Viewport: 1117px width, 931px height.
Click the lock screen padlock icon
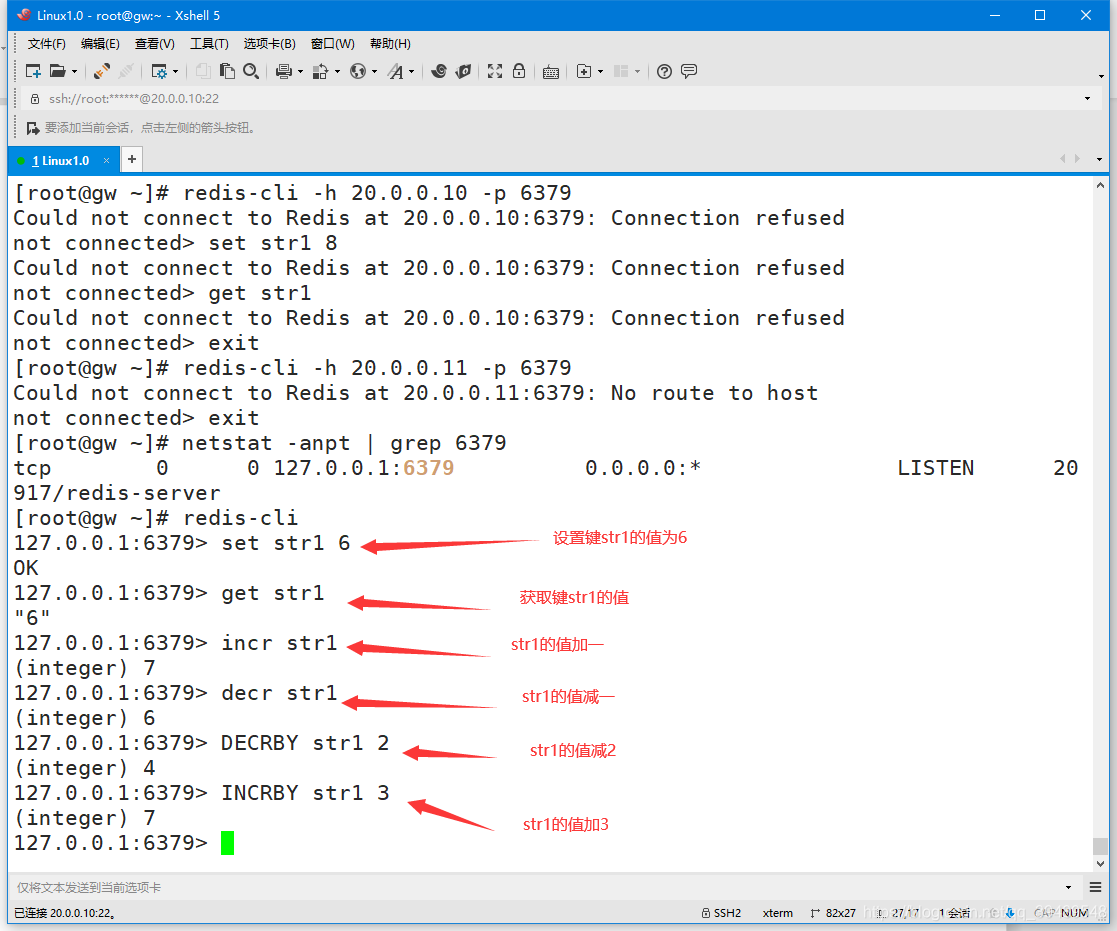point(519,71)
